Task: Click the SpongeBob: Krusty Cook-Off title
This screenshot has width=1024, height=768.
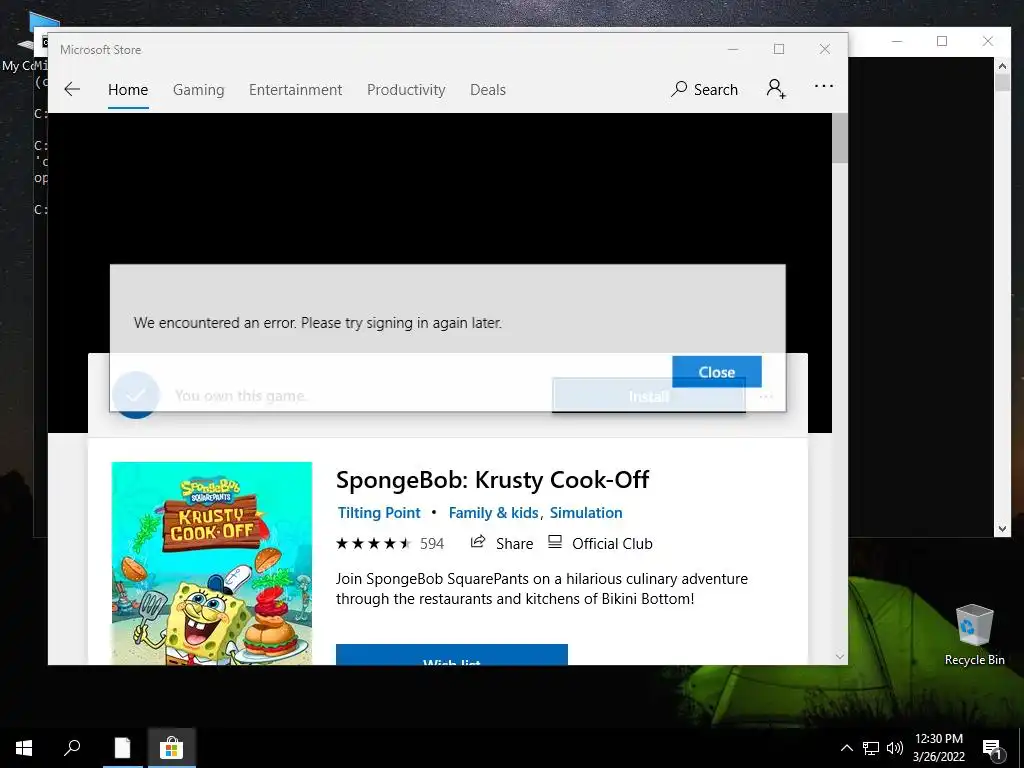Action: 492,480
